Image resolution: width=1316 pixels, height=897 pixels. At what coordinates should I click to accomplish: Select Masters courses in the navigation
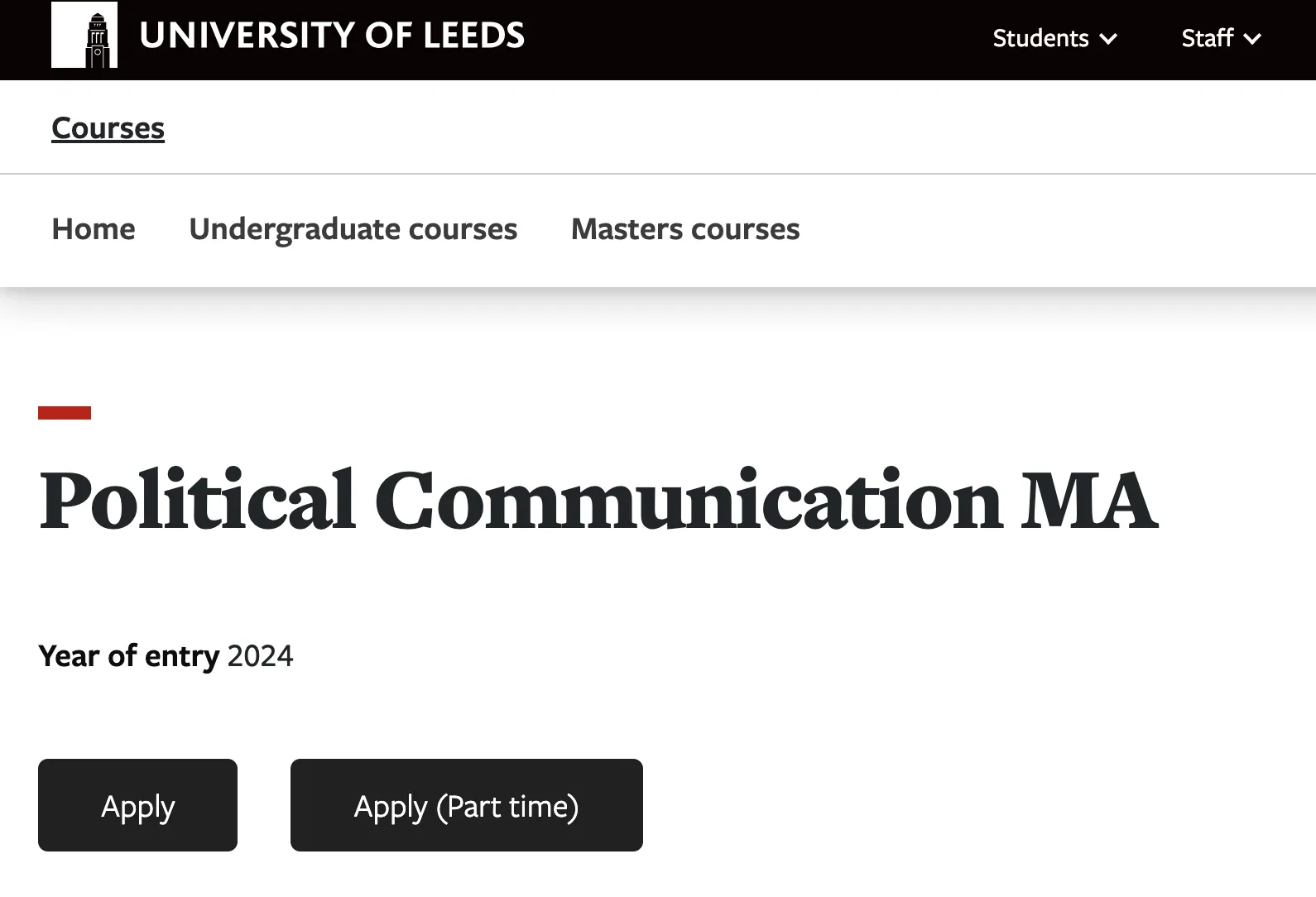[685, 229]
